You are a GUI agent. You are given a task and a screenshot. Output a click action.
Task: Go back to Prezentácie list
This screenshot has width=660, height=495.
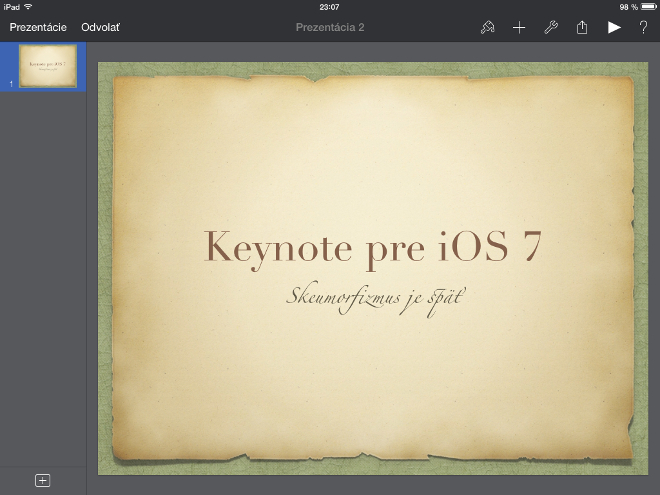(x=38, y=27)
